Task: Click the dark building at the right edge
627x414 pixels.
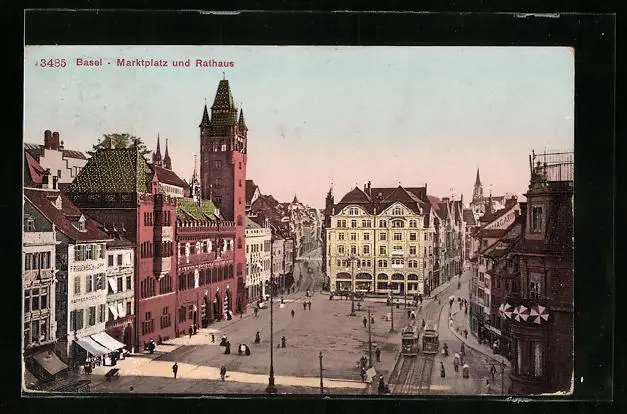Action: [x=545, y=290]
